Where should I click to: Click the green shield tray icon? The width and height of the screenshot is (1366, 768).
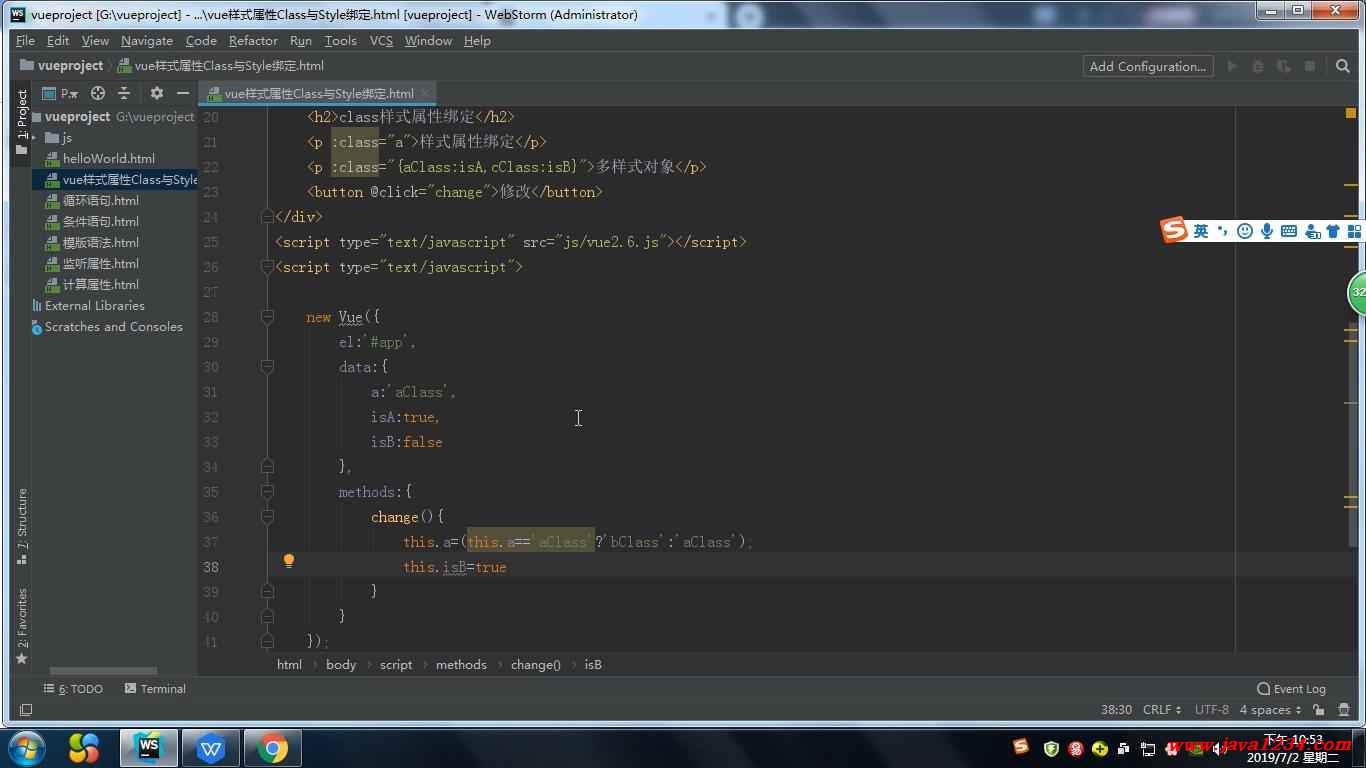1051,748
